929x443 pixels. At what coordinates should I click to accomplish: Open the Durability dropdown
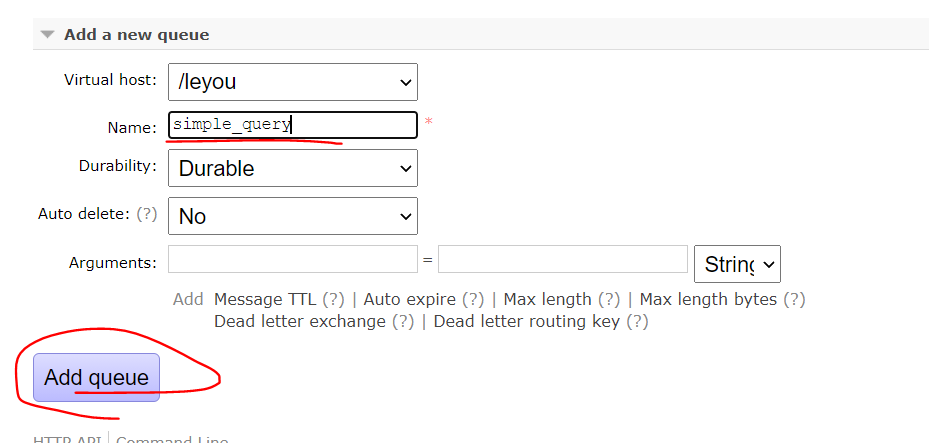(292, 168)
